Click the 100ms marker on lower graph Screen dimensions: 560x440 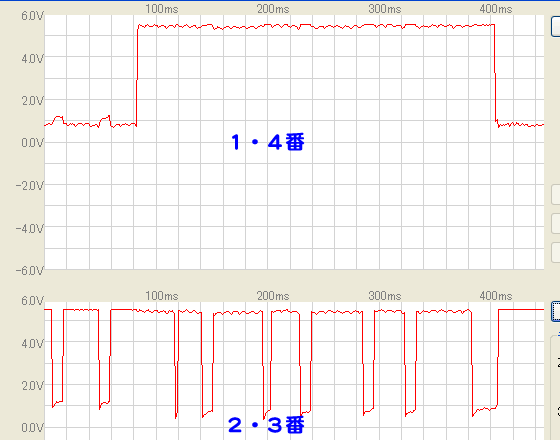(x=161, y=296)
